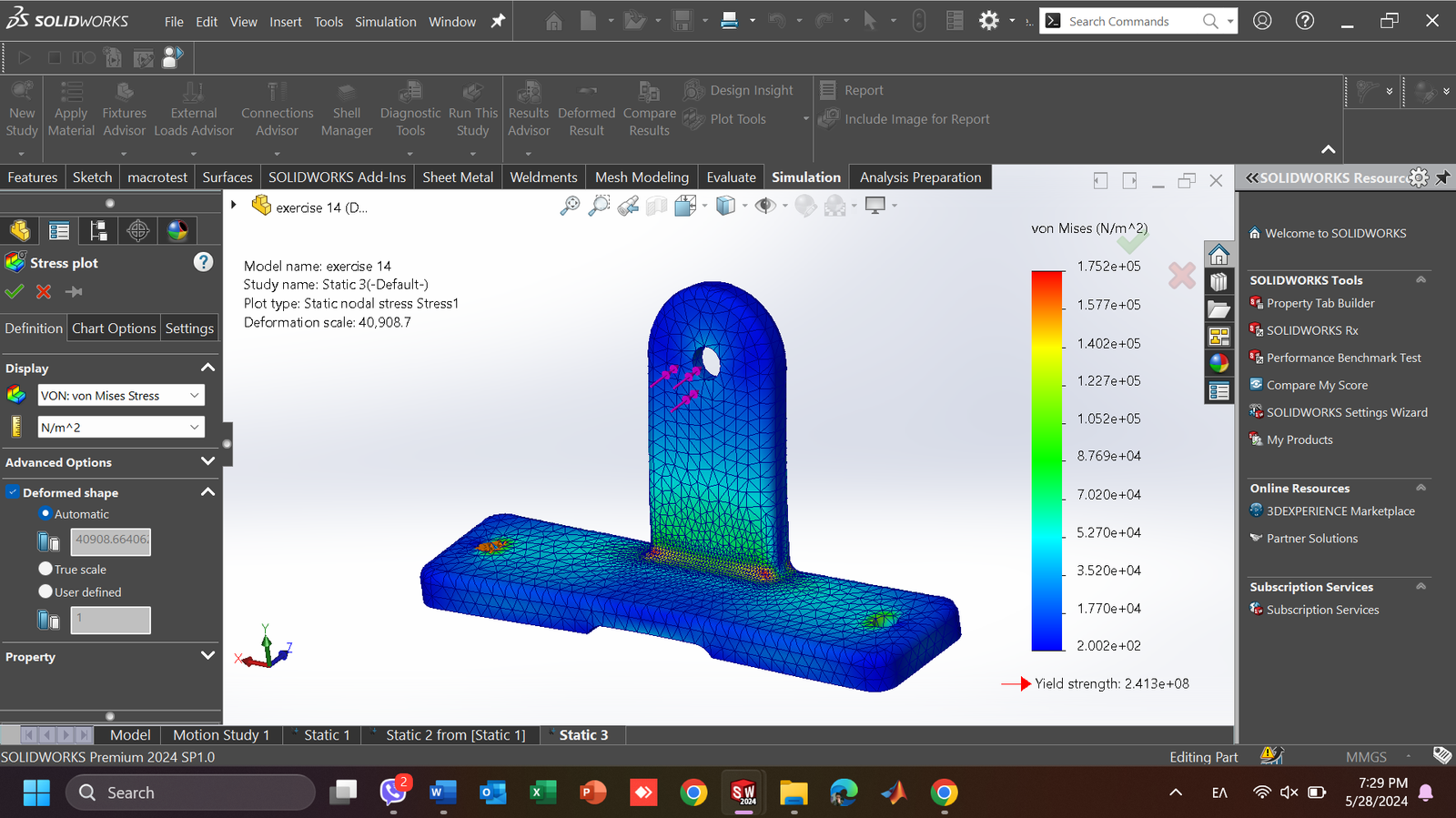Uncheck the Deformed shape checkbox
Viewport: 1456px width, 818px height.
coord(13,492)
